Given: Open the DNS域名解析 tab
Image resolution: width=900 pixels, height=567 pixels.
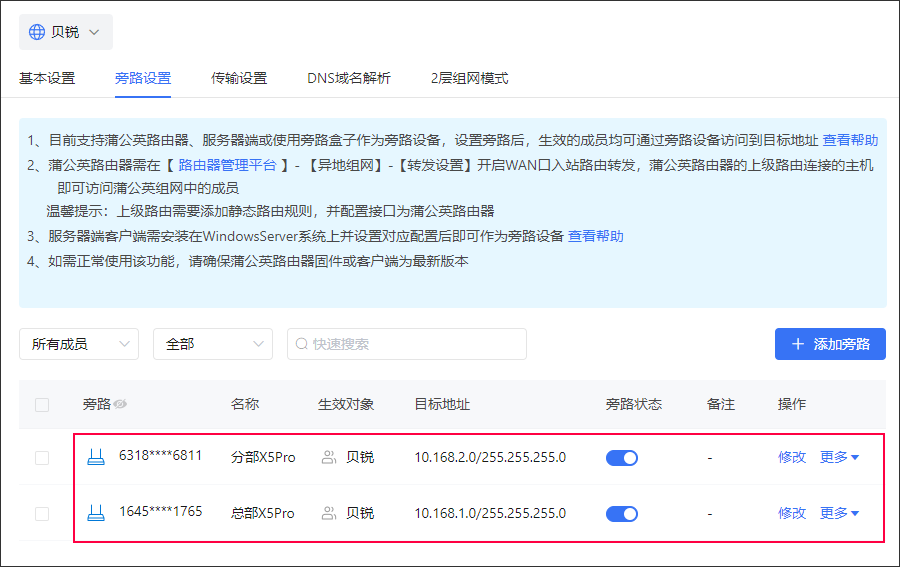Looking at the screenshot, I should (x=349, y=78).
